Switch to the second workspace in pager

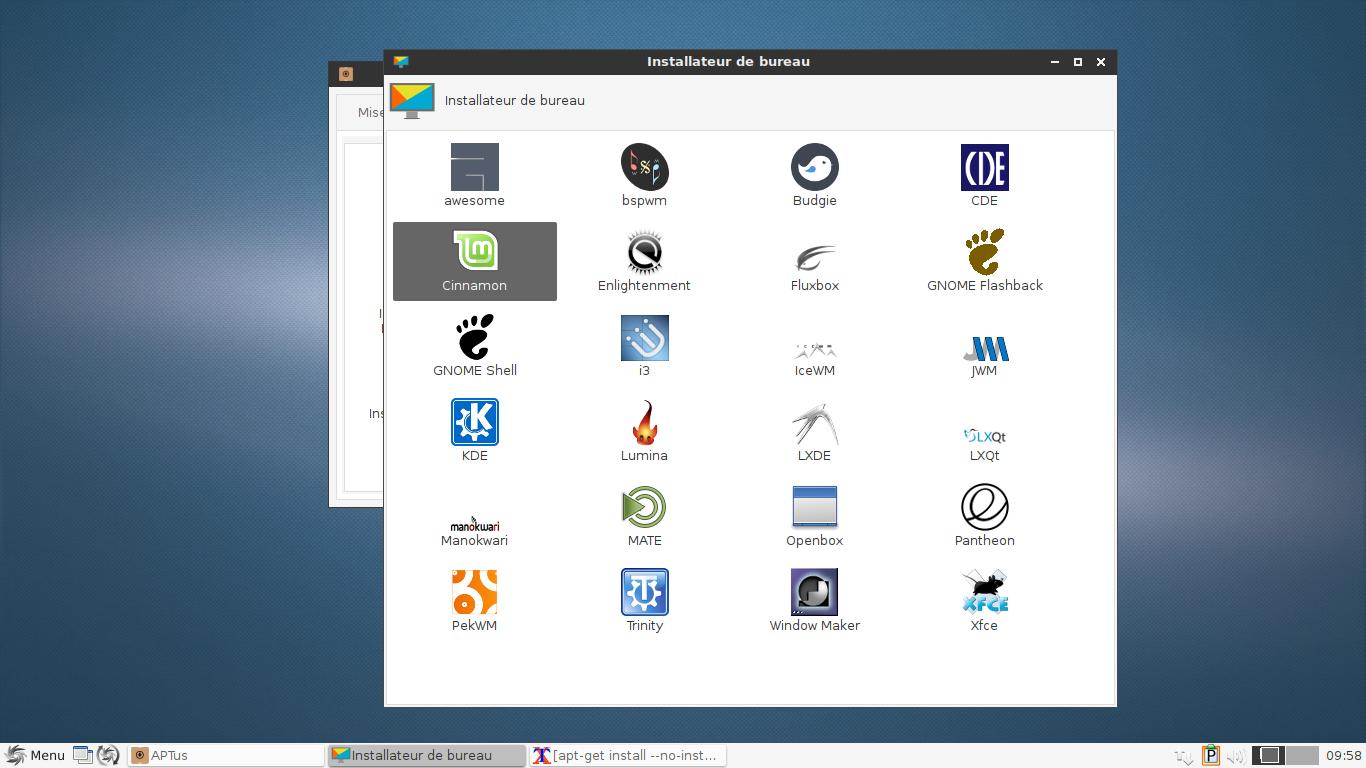1302,755
